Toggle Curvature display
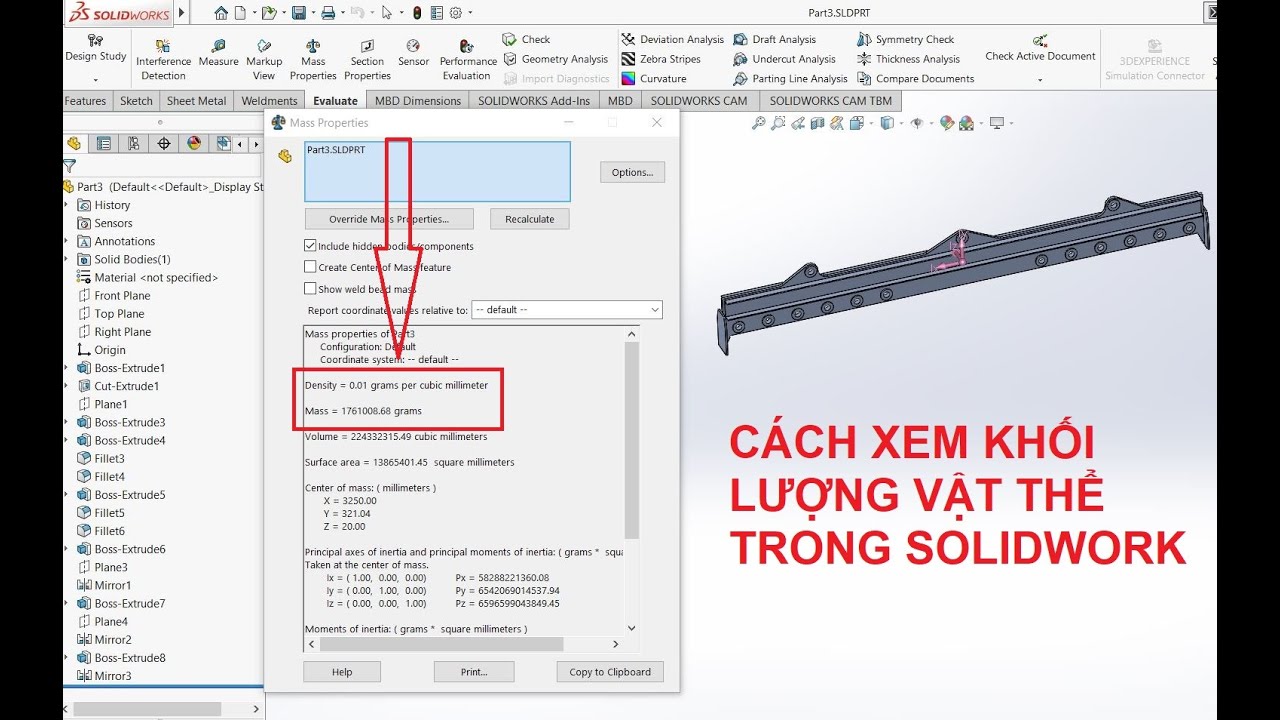Viewport: 1280px width, 720px height. (x=654, y=78)
